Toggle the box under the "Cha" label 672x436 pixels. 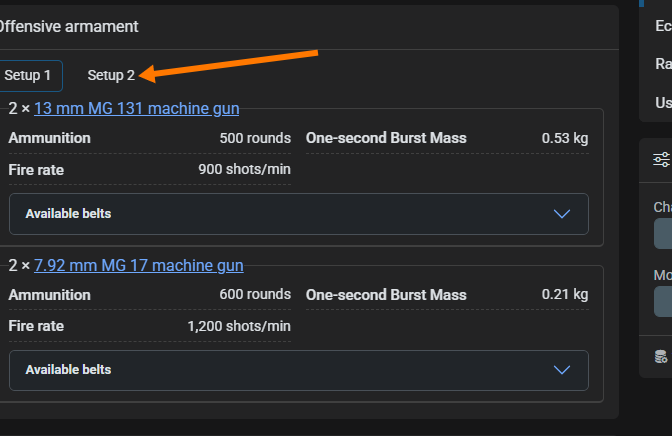[663, 234]
